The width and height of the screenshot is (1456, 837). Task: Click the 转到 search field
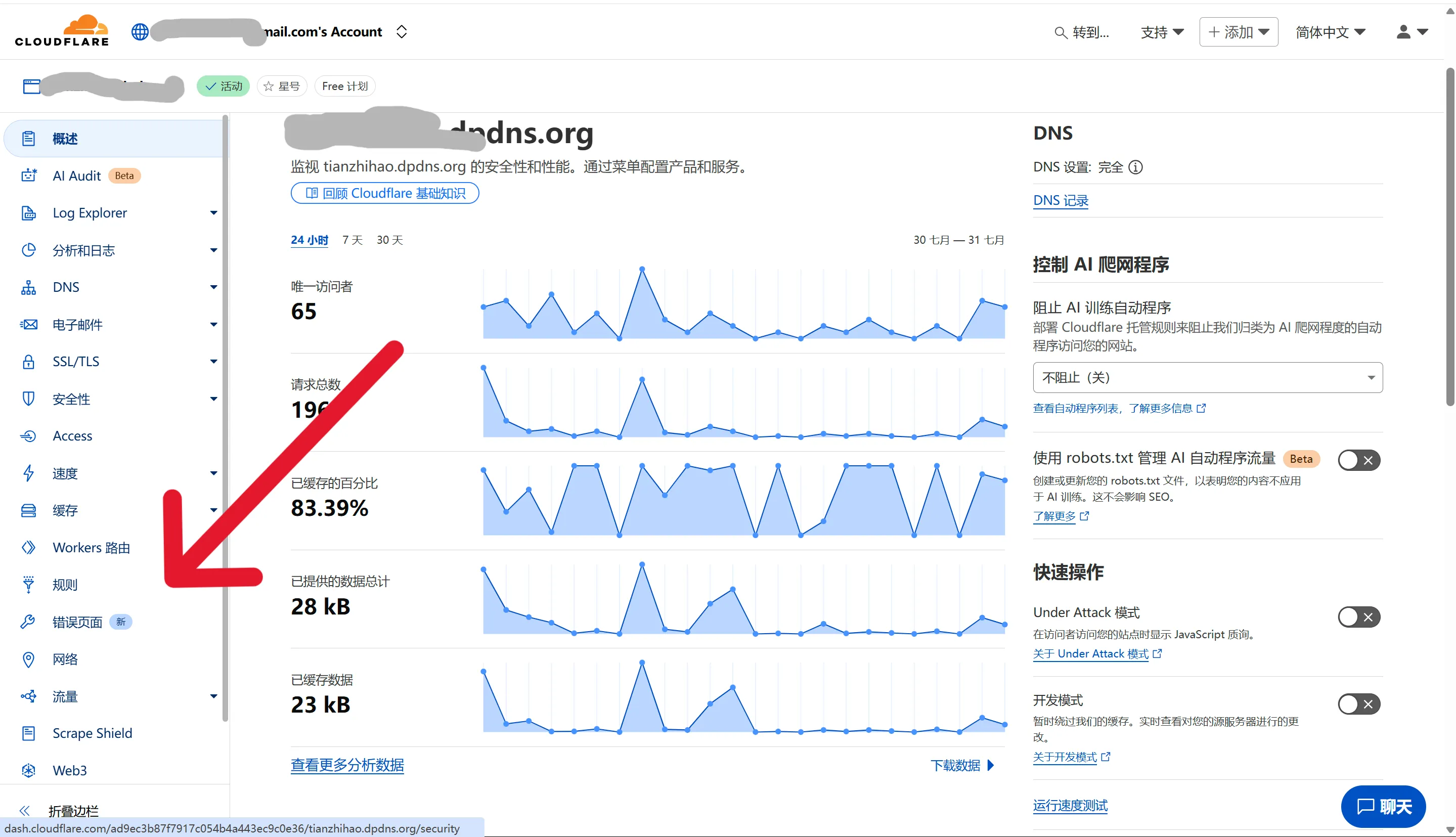[1082, 32]
